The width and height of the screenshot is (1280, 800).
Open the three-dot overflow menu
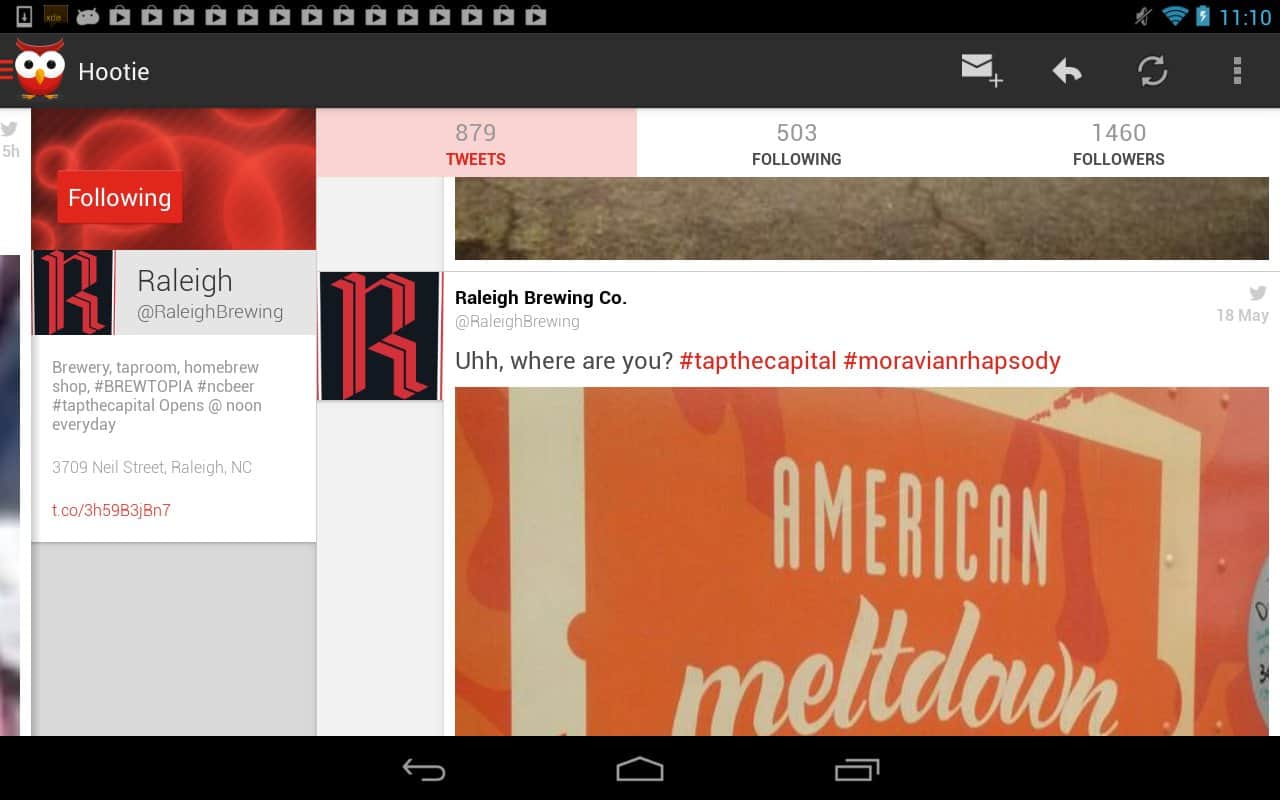click(x=1237, y=70)
